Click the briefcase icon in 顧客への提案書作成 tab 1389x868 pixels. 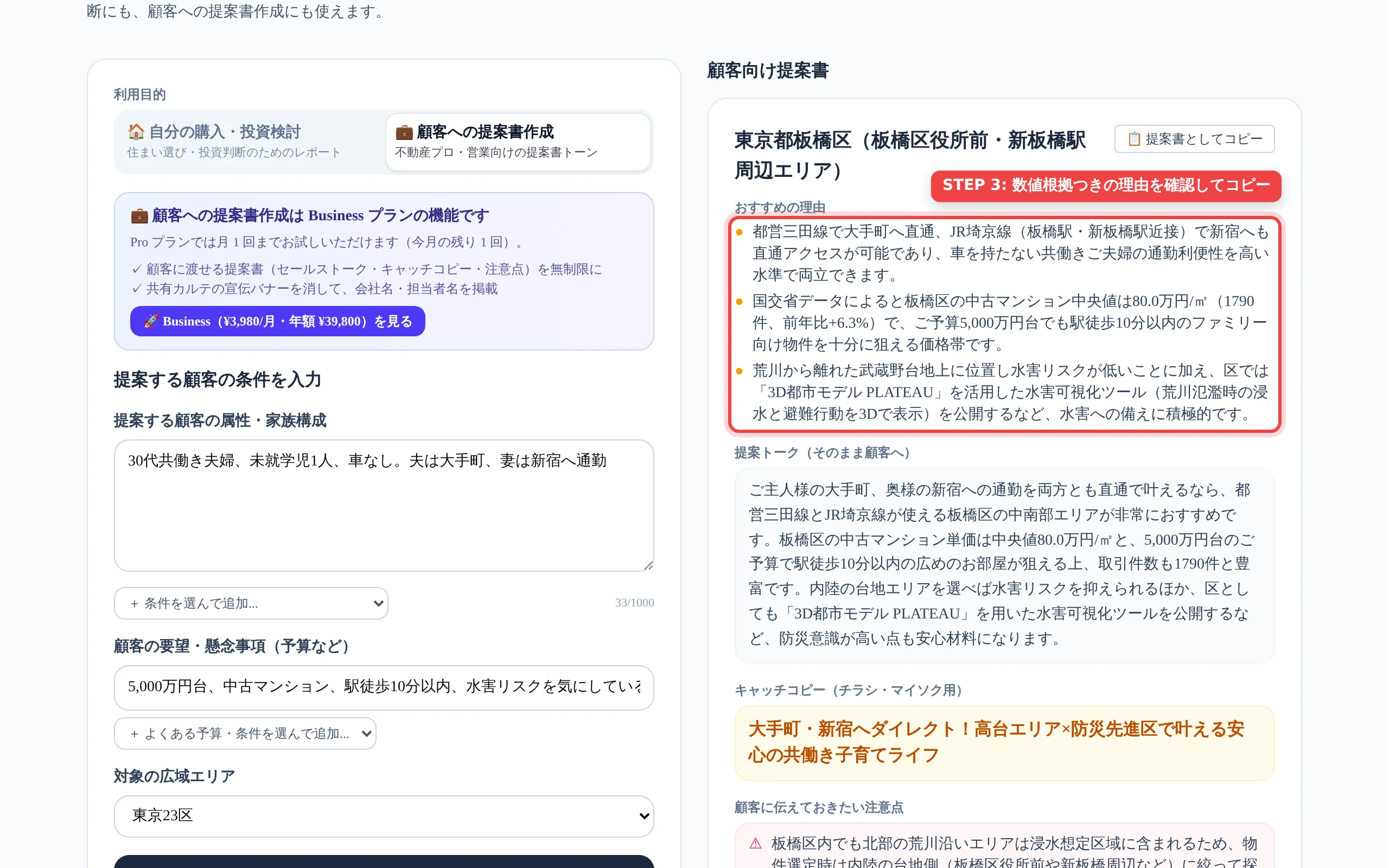coord(404,132)
